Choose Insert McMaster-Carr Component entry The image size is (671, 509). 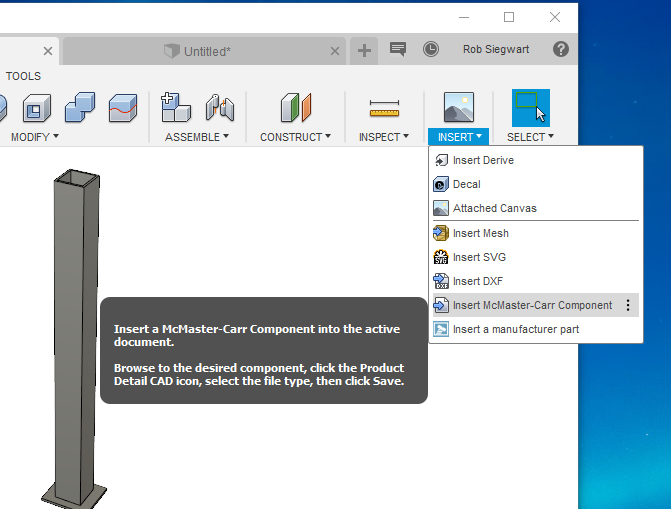(536, 305)
